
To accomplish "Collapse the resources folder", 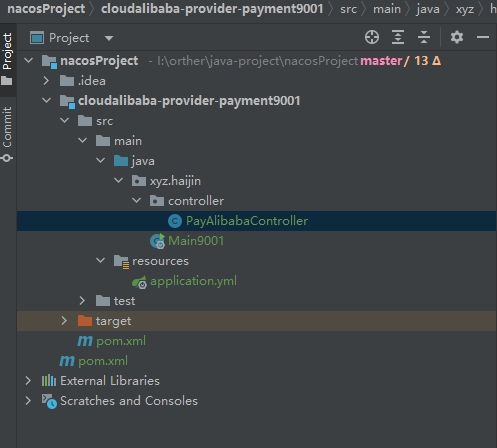I will [x=101, y=260].
